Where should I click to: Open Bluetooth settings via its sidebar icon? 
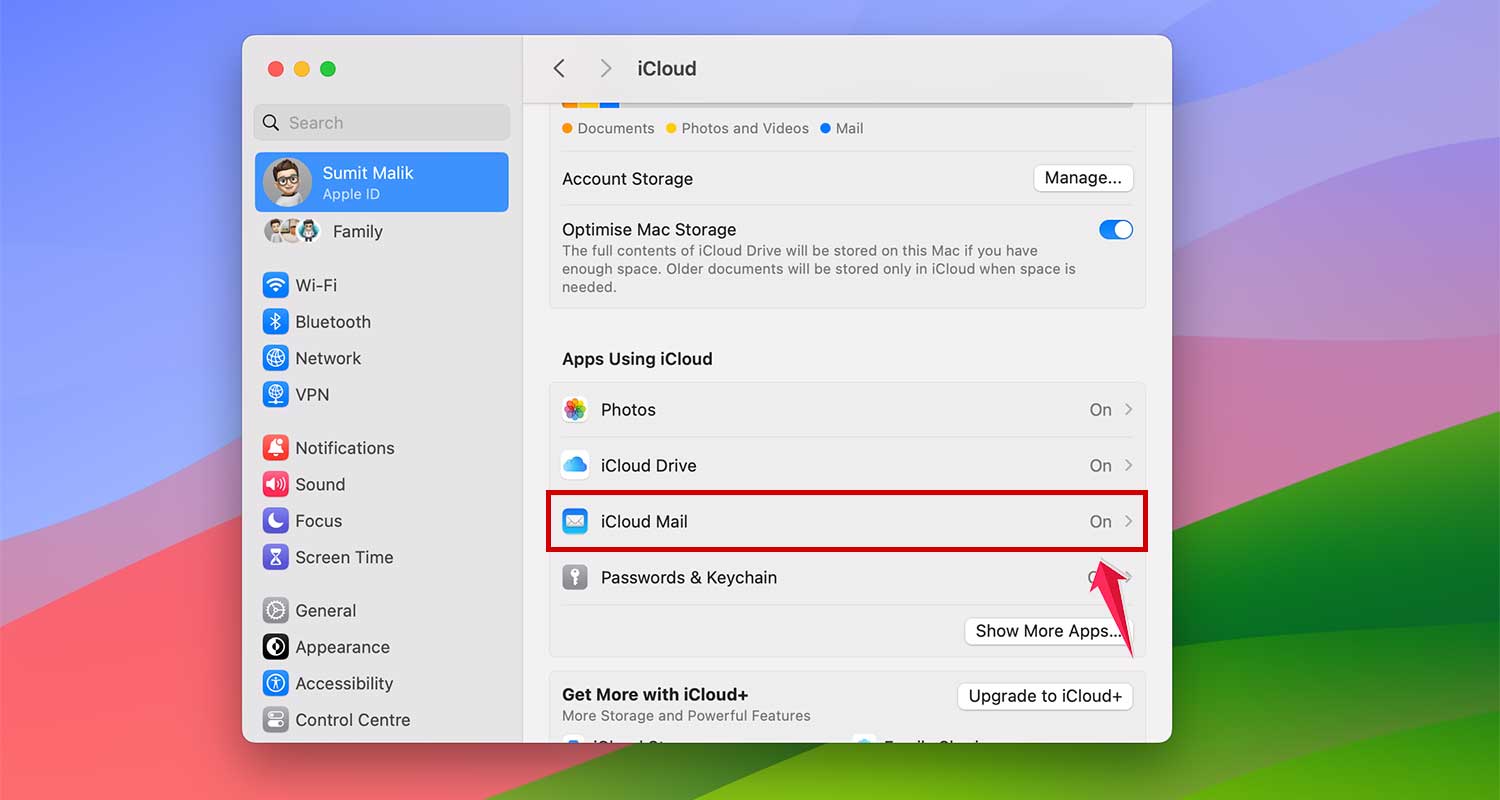coord(275,321)
